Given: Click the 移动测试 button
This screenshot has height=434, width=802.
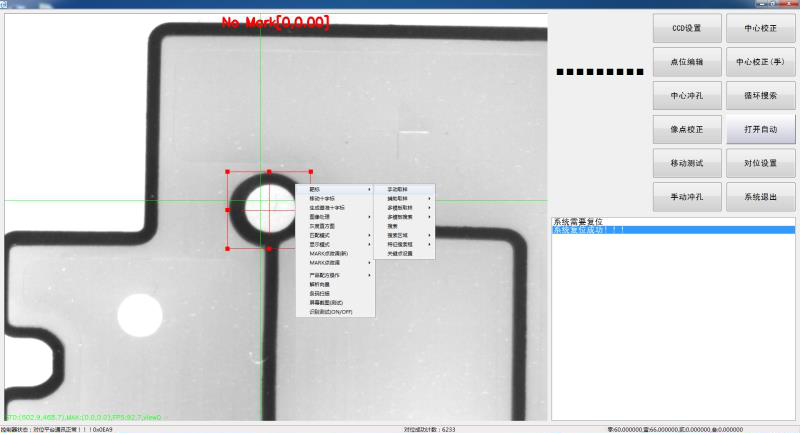Looking at the screenshot, I should click(x=686, y=163).
